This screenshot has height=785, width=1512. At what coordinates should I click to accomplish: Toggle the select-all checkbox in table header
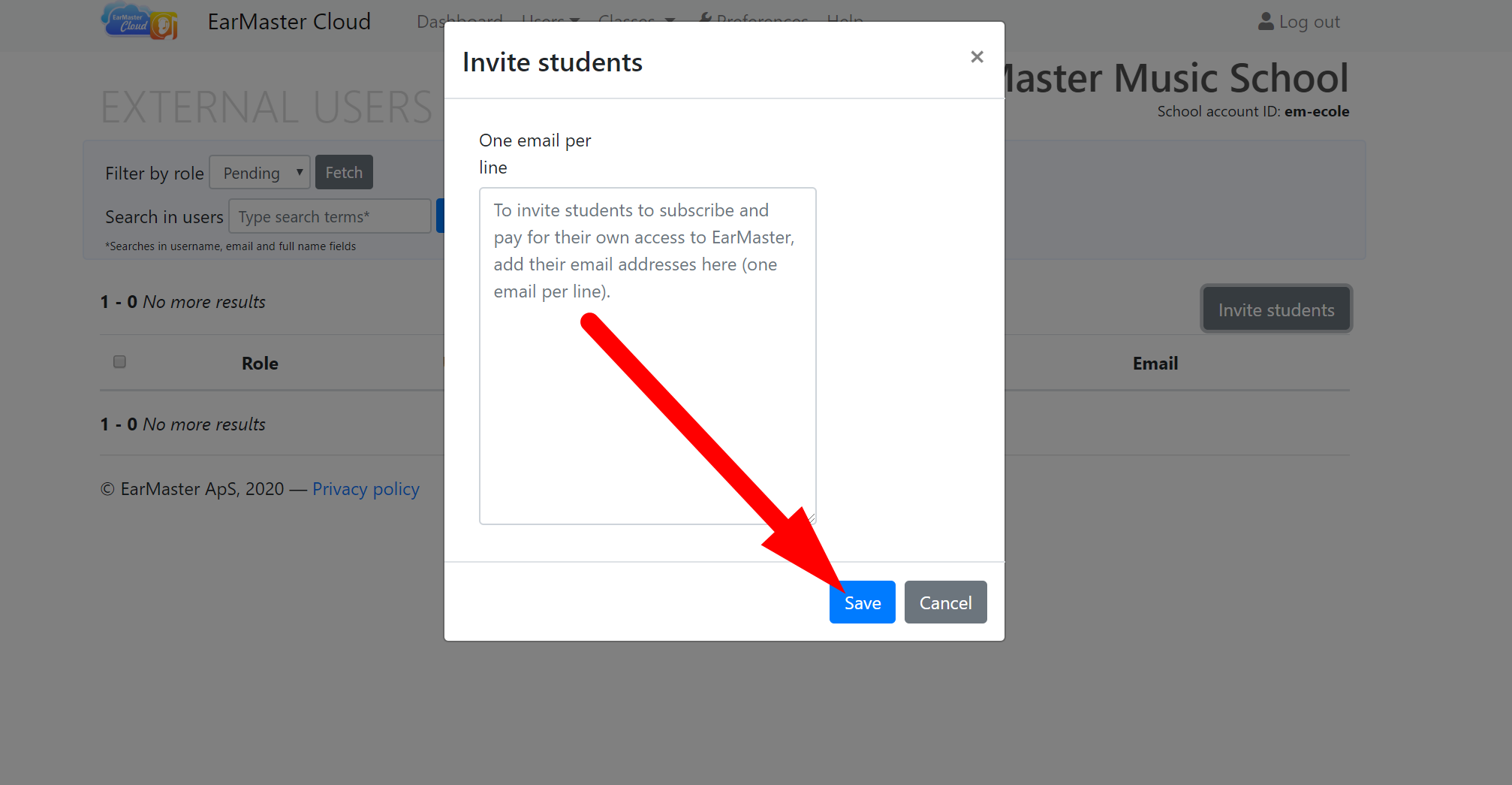point(119,362)
